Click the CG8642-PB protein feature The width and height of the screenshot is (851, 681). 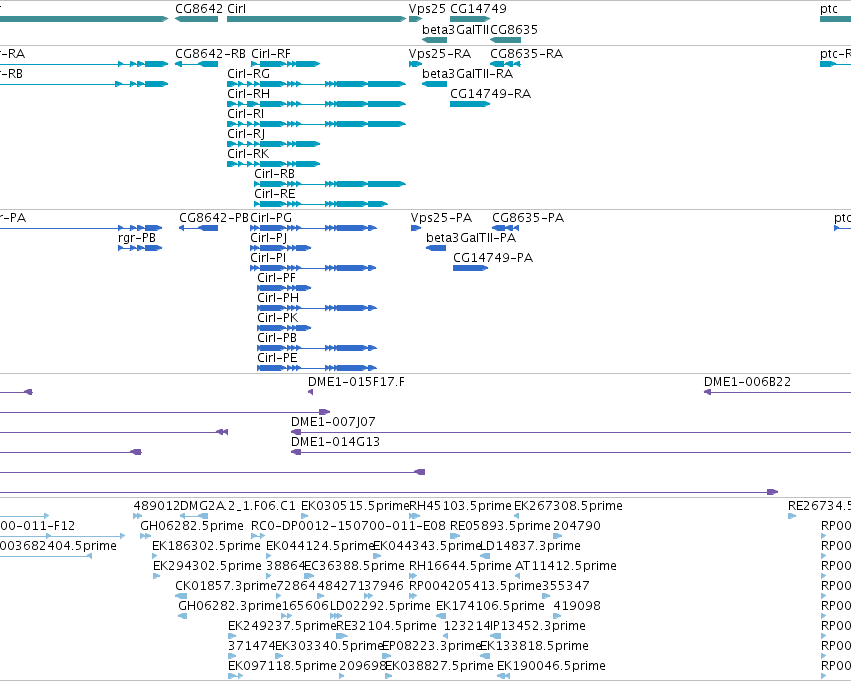[x=199, y=228]
